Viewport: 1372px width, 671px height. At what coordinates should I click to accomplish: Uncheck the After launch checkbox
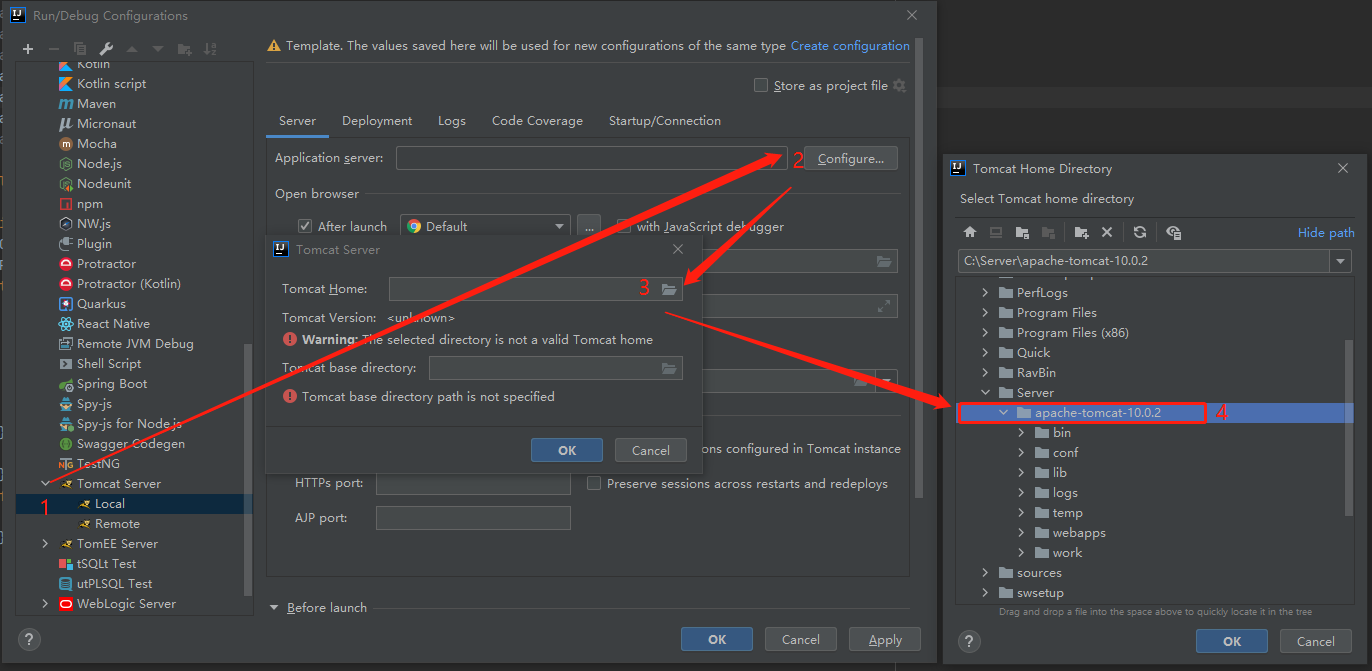(305, 226)
